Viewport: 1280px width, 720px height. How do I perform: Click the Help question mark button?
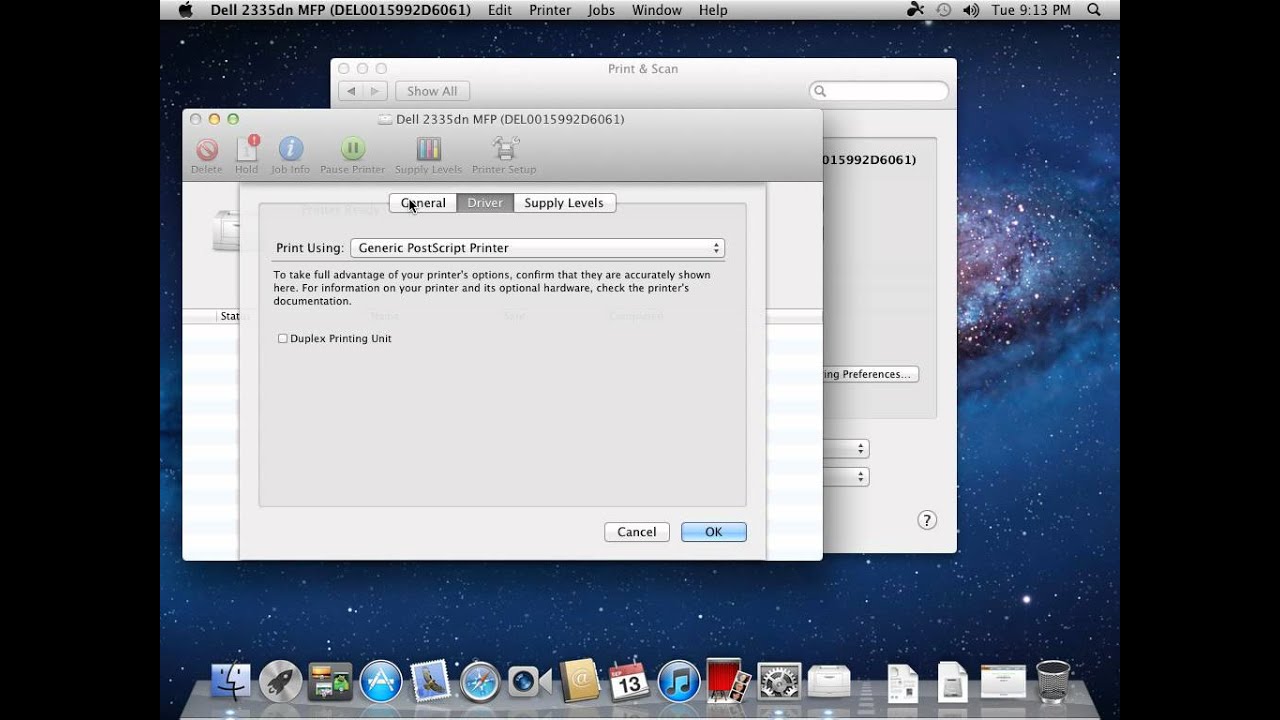coord(927,520)
